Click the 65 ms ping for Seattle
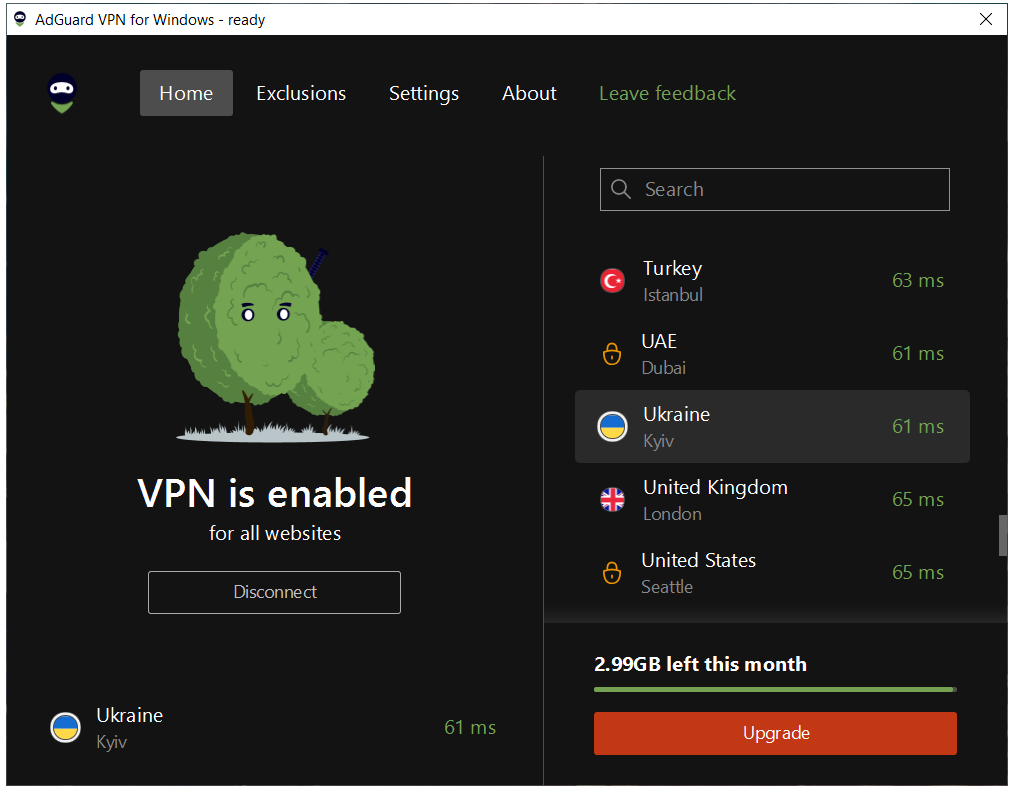 tap(918, 573)
